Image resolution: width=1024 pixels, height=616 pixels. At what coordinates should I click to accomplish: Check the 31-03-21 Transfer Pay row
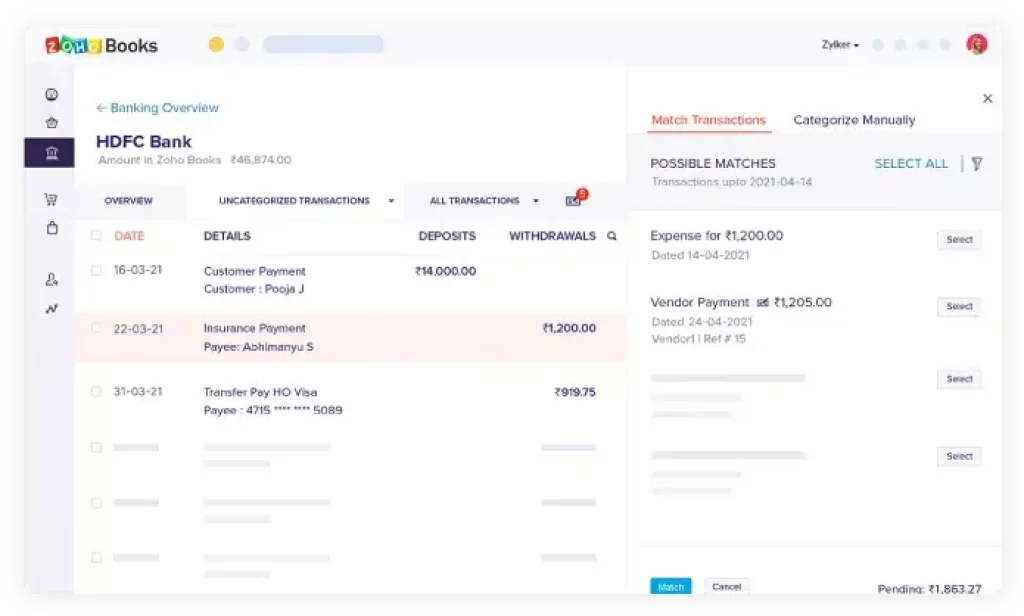(96, 392)
